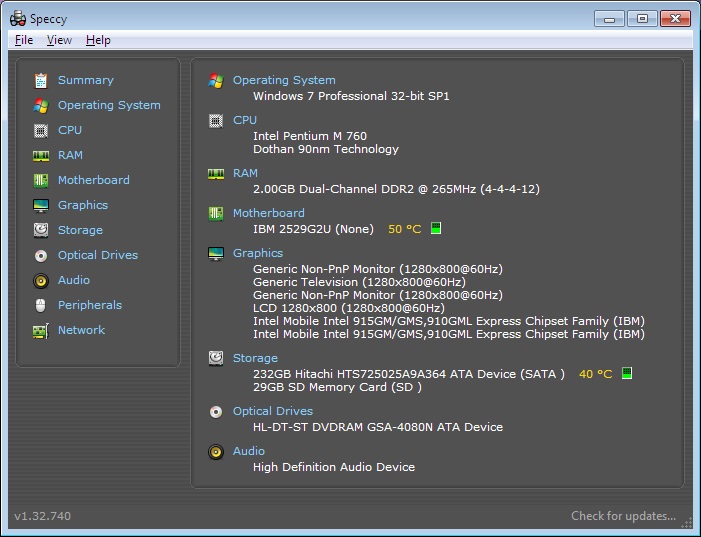701x537 pixels.
Task: Click the Operating System heading link in summary
Action: click(x=284, y=80)
